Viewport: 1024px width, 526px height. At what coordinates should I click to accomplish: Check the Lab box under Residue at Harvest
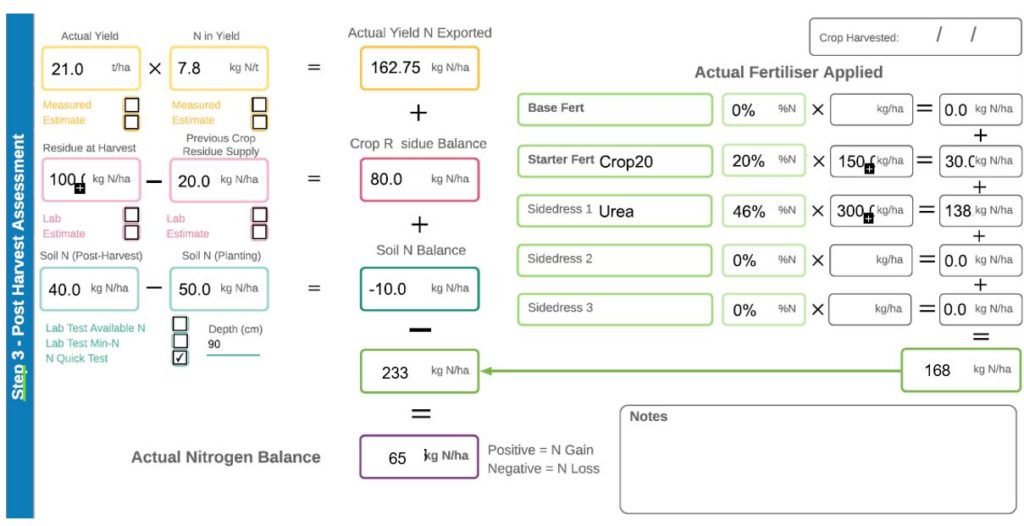(x=132, y=215)
